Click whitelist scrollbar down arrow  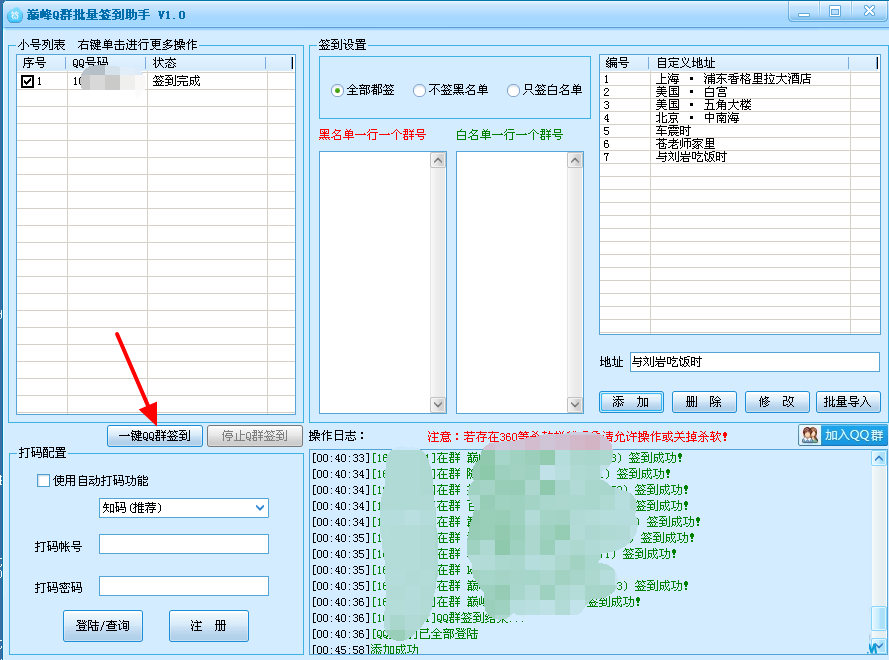pos(575,404)
